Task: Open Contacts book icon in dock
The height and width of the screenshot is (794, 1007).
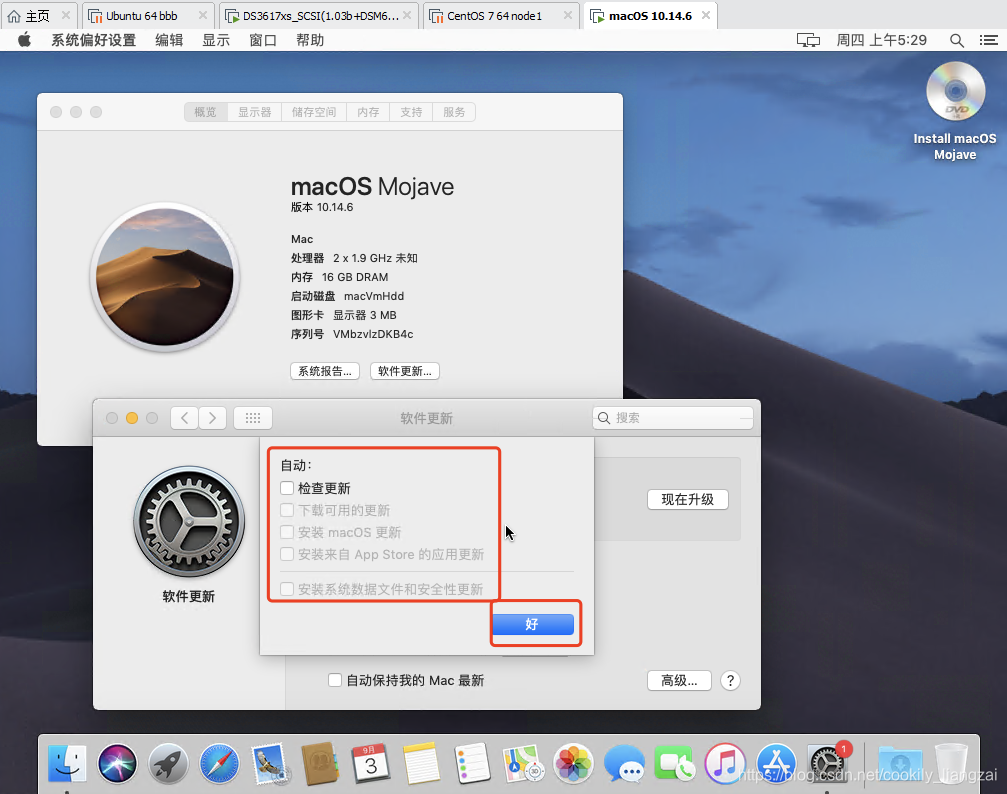Action: (320, 763)
